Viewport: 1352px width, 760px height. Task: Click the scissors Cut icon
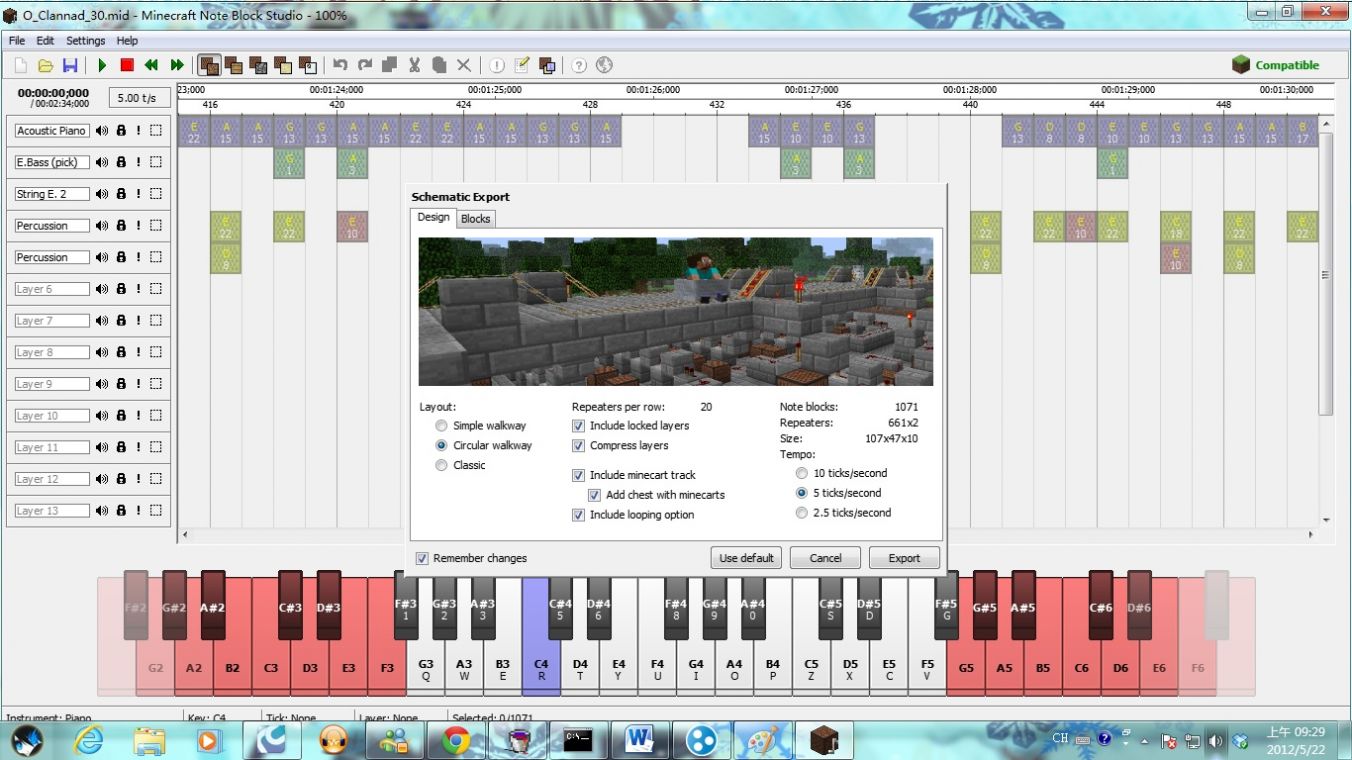414,65
